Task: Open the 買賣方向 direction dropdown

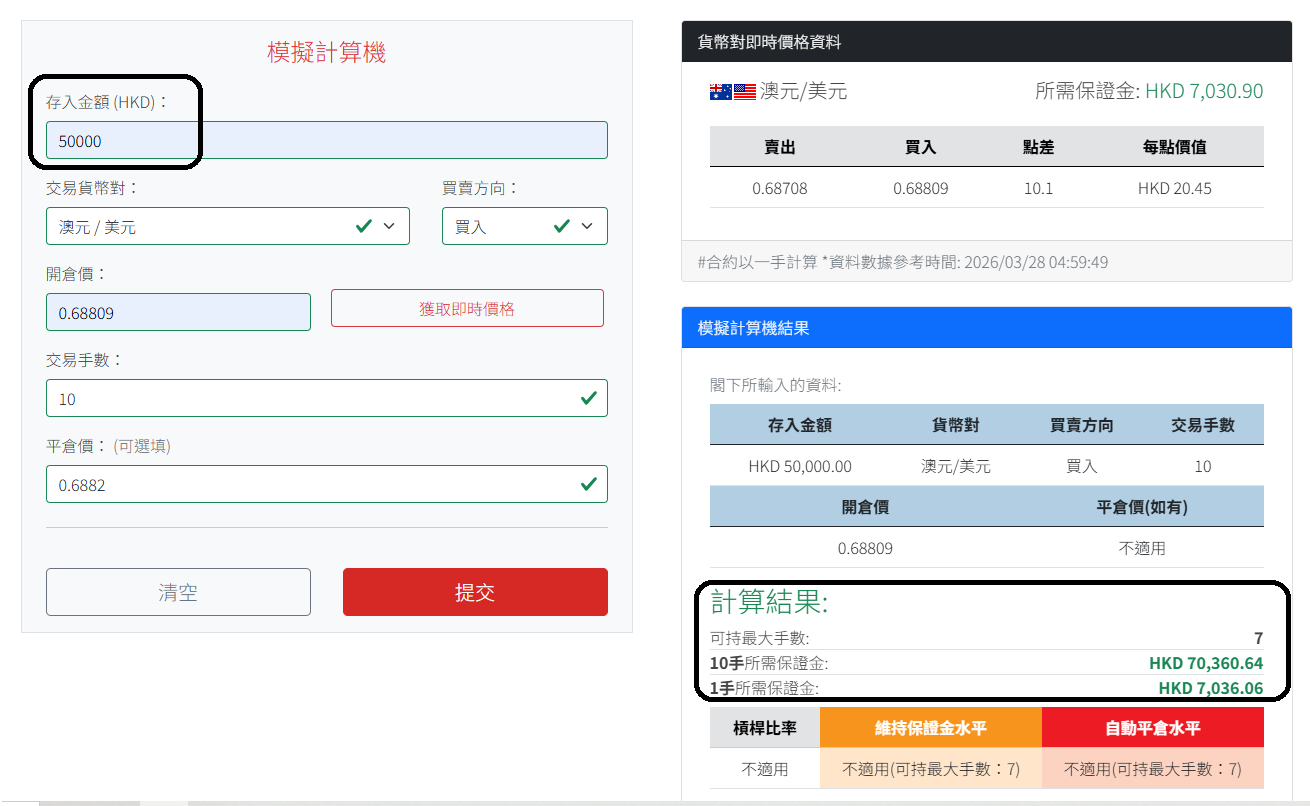Action: coord(524,226)
